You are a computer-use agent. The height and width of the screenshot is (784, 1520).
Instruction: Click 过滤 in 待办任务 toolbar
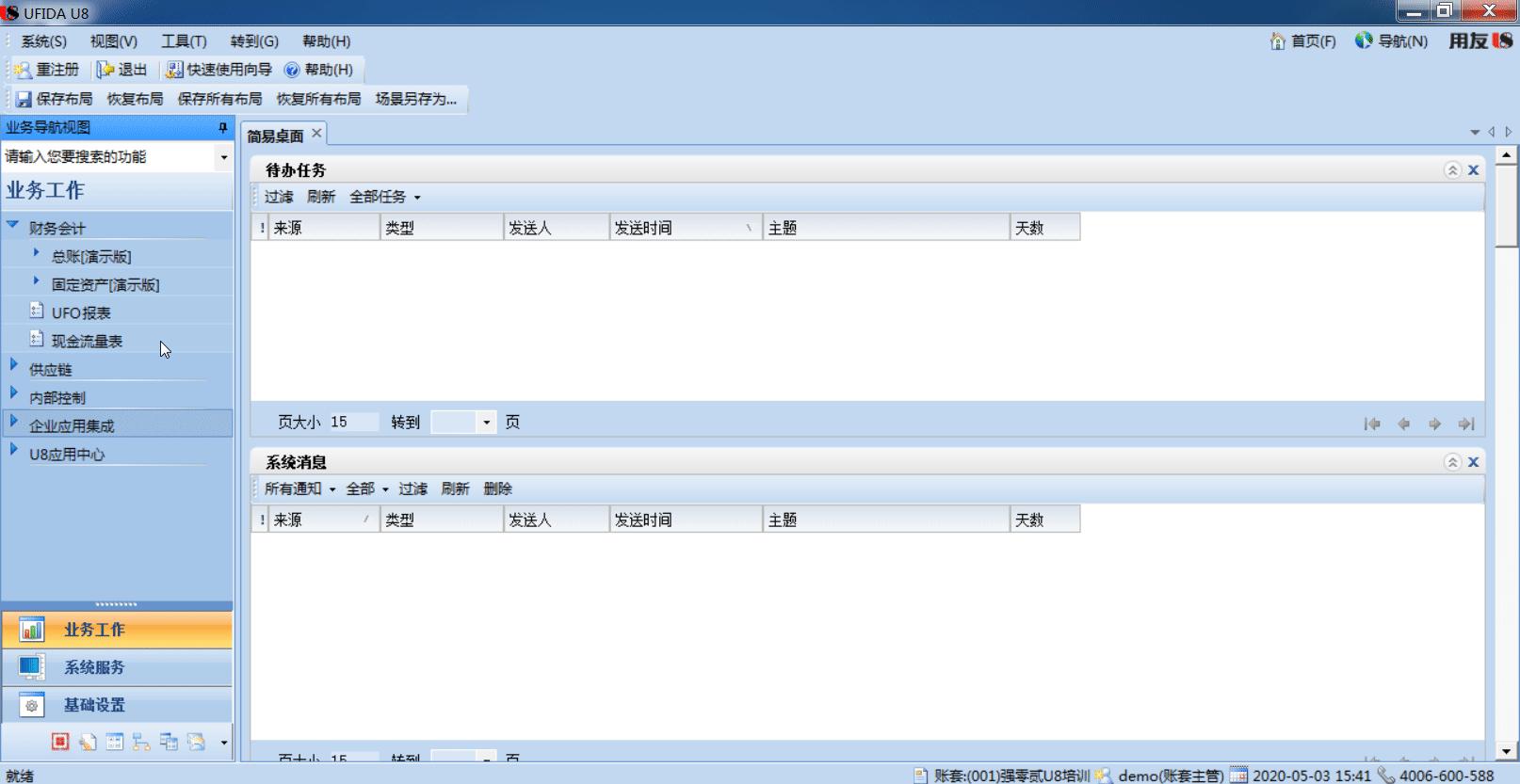point(279,197)
